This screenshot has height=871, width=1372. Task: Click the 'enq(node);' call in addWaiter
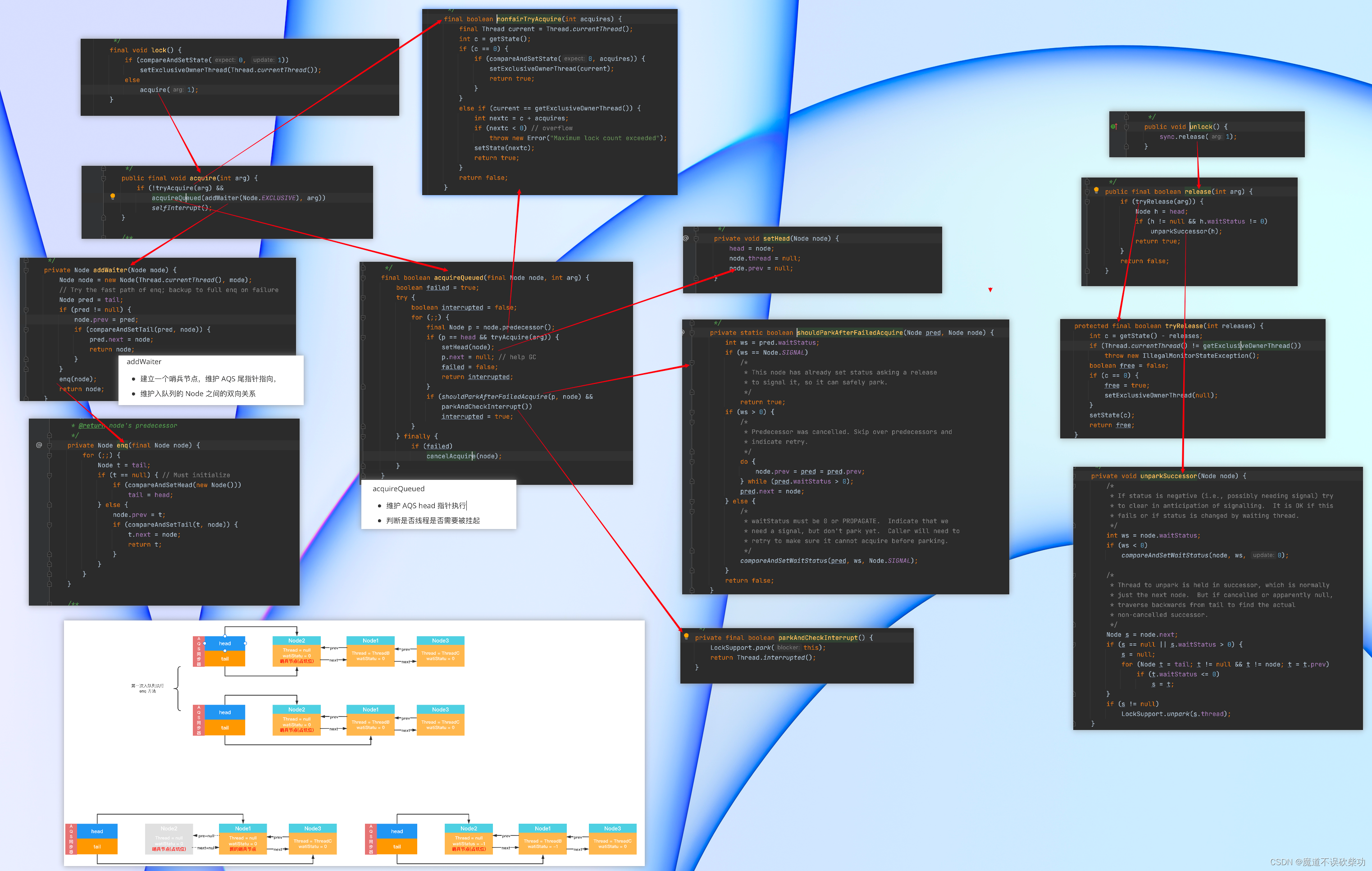78,379
